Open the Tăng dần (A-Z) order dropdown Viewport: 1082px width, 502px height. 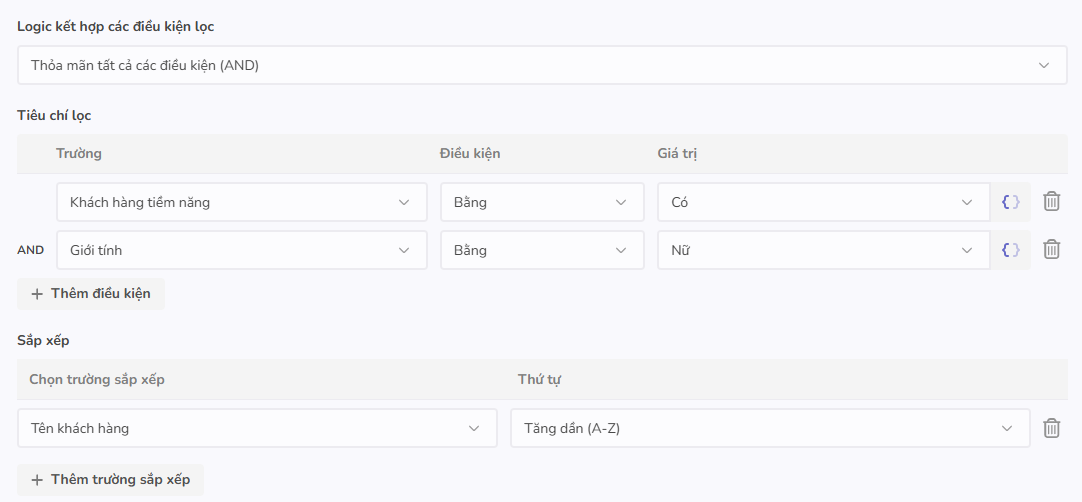coord(769,428)
